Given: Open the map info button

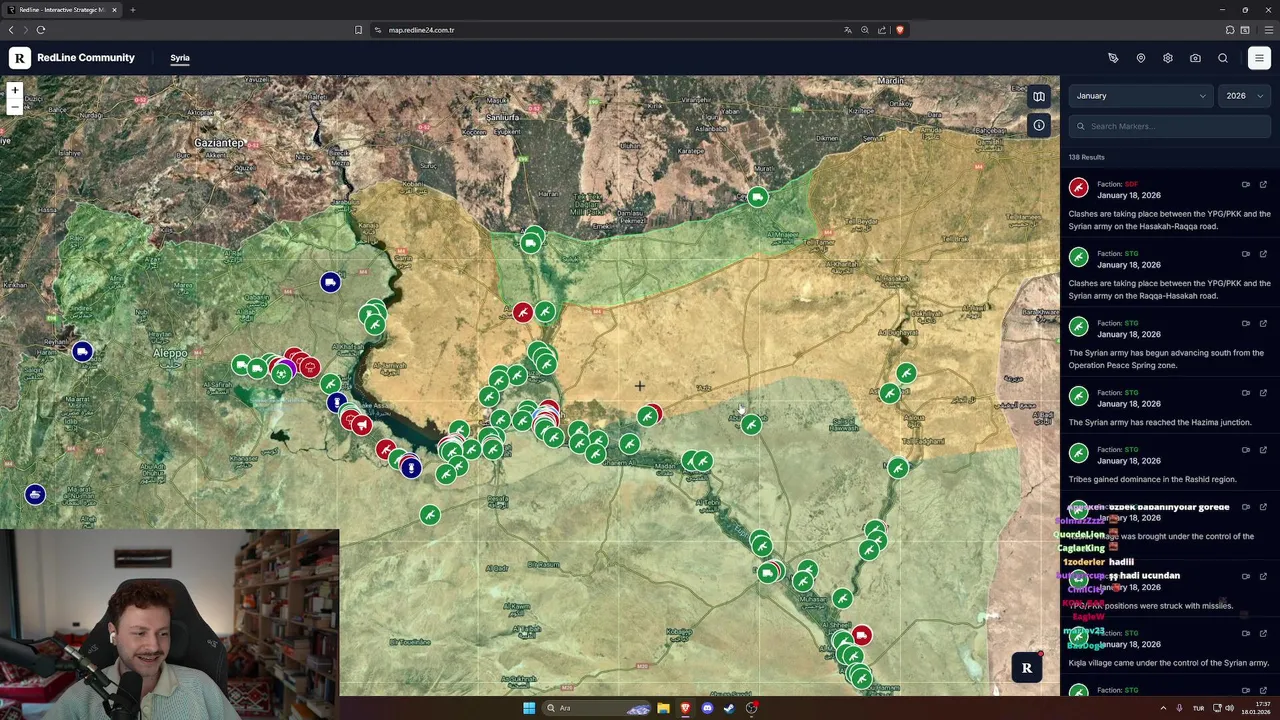Looking at the screenshot, I should pyautogui.click(x=1039, y=125).
